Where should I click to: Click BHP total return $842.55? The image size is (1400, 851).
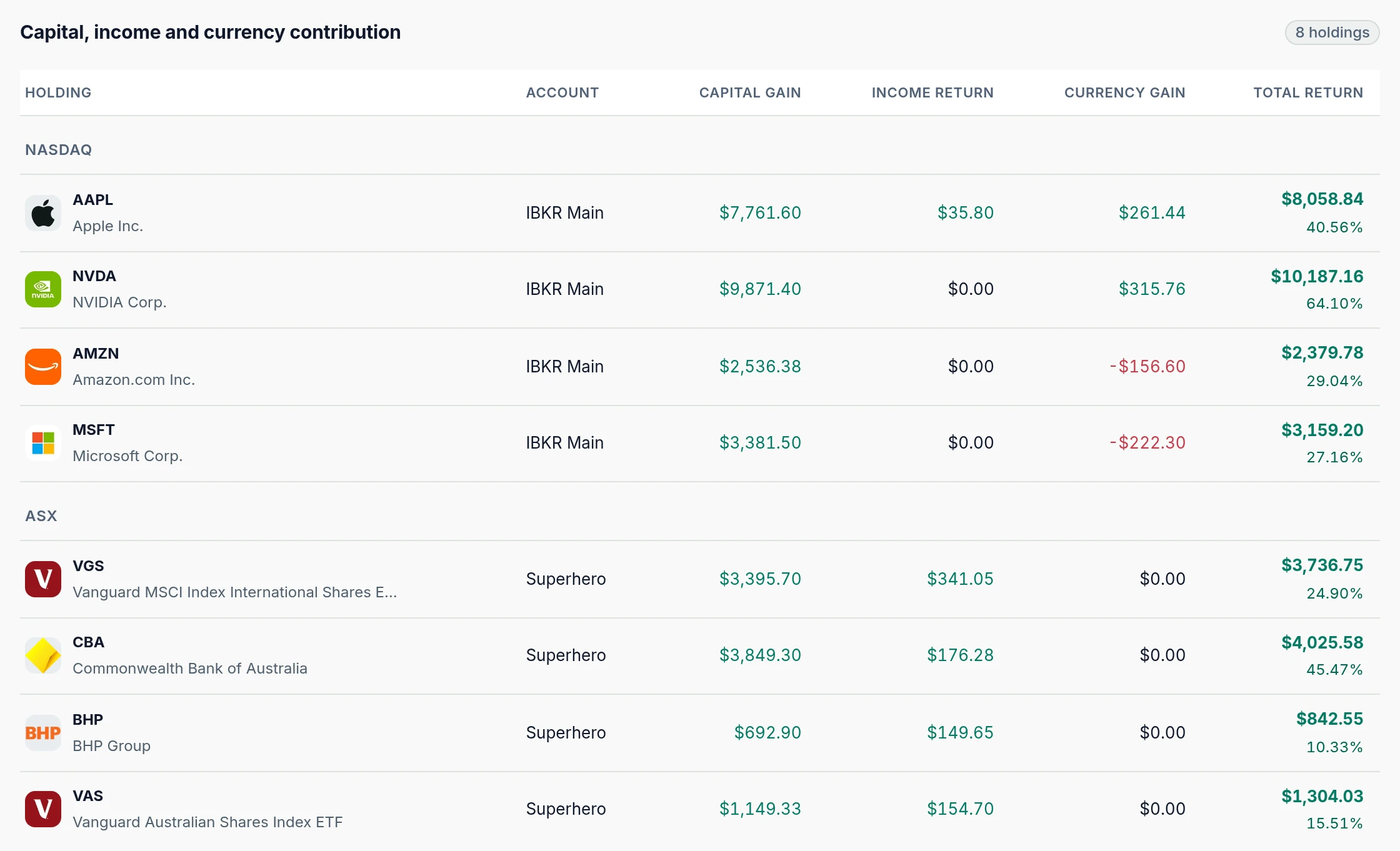coord(1329,719)
